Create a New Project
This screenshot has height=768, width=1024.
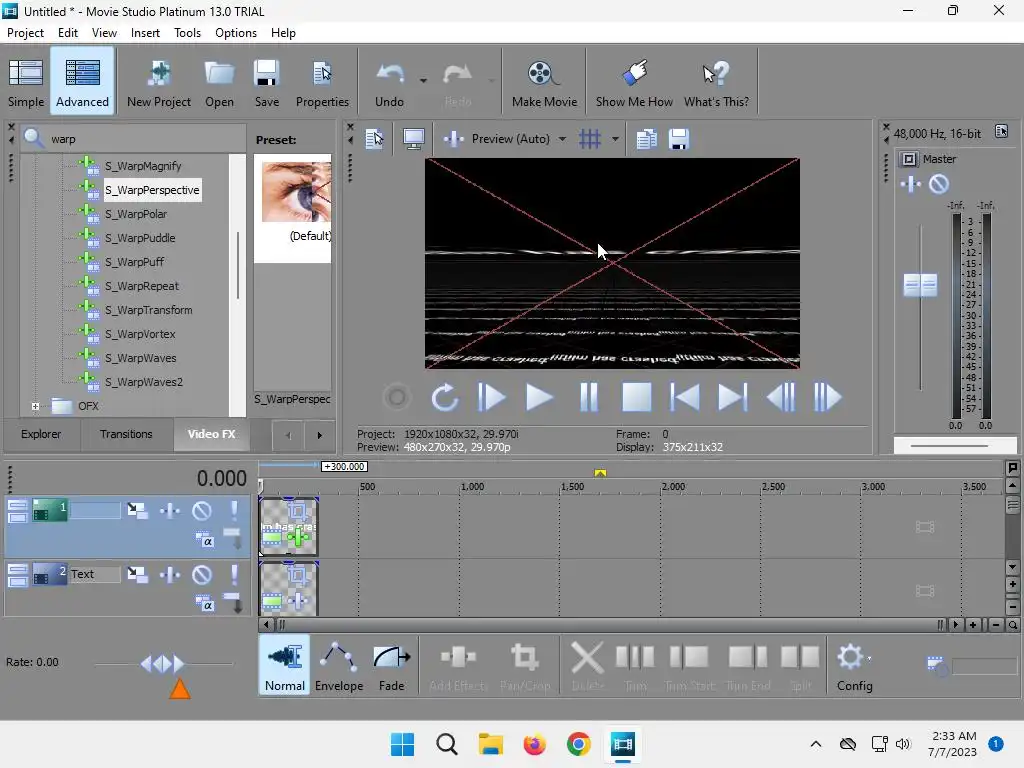[159, 81]
